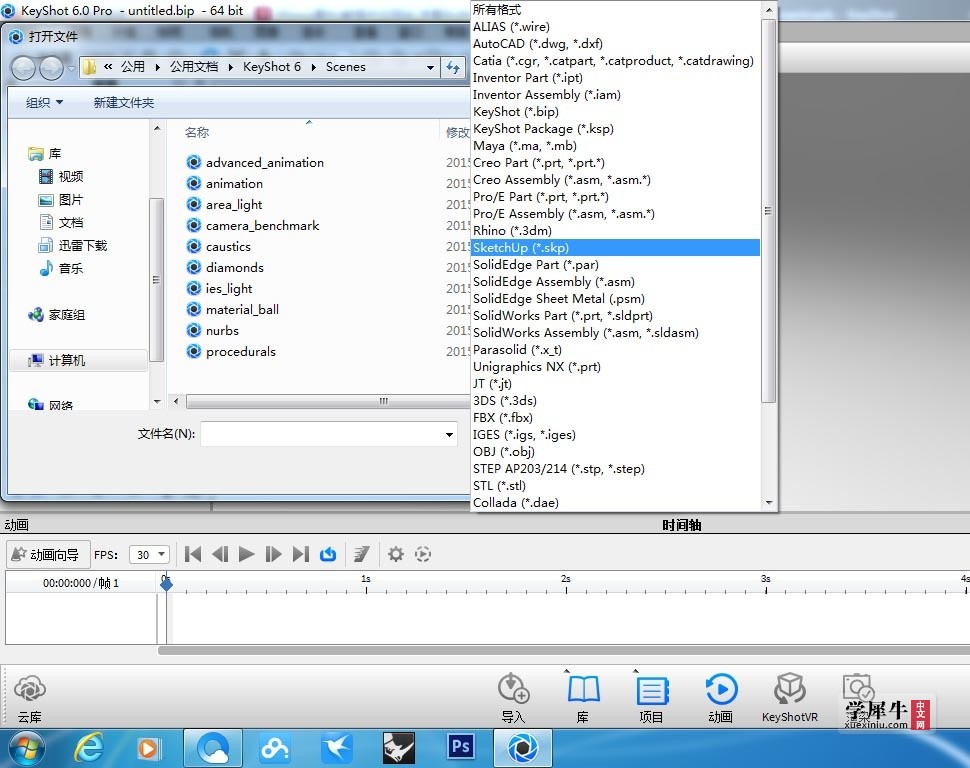Select the material_ball scene file
The image size is (970, 768).
[x=232, y=309]
